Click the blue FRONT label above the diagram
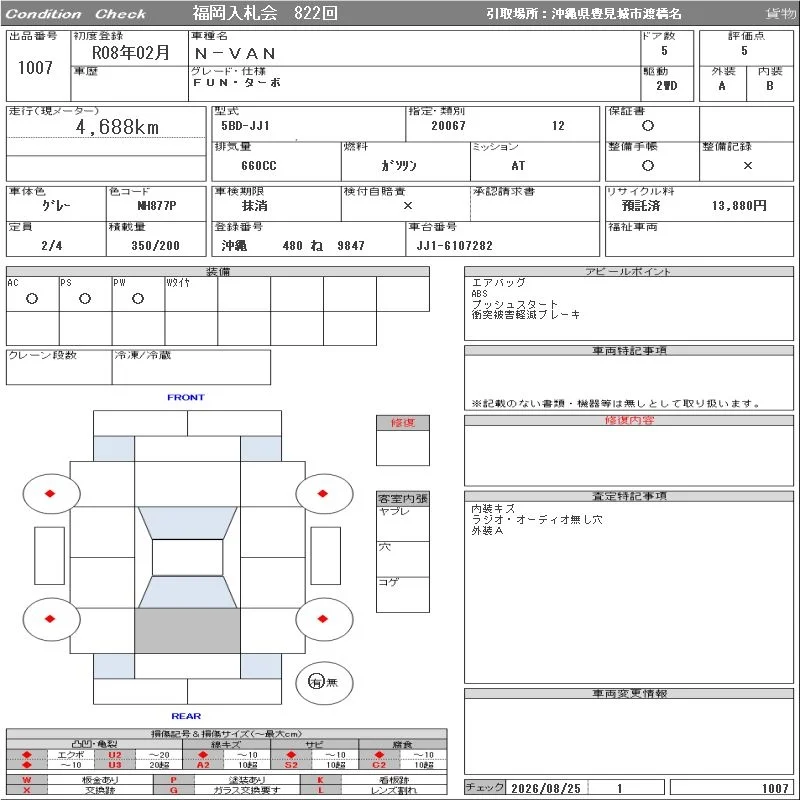The image size is (800, 800). pos(186,397)
